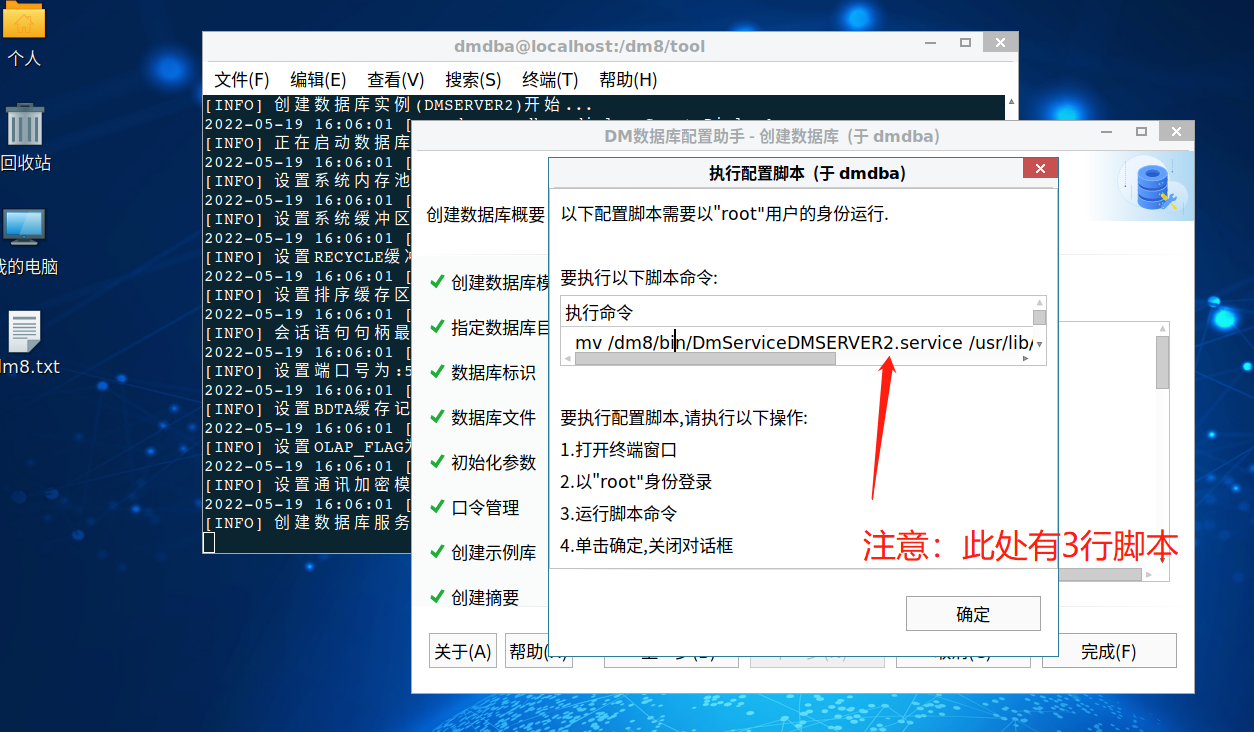
Task: Click the 创建摘要 wizard step
Action: tap(485, 598)
